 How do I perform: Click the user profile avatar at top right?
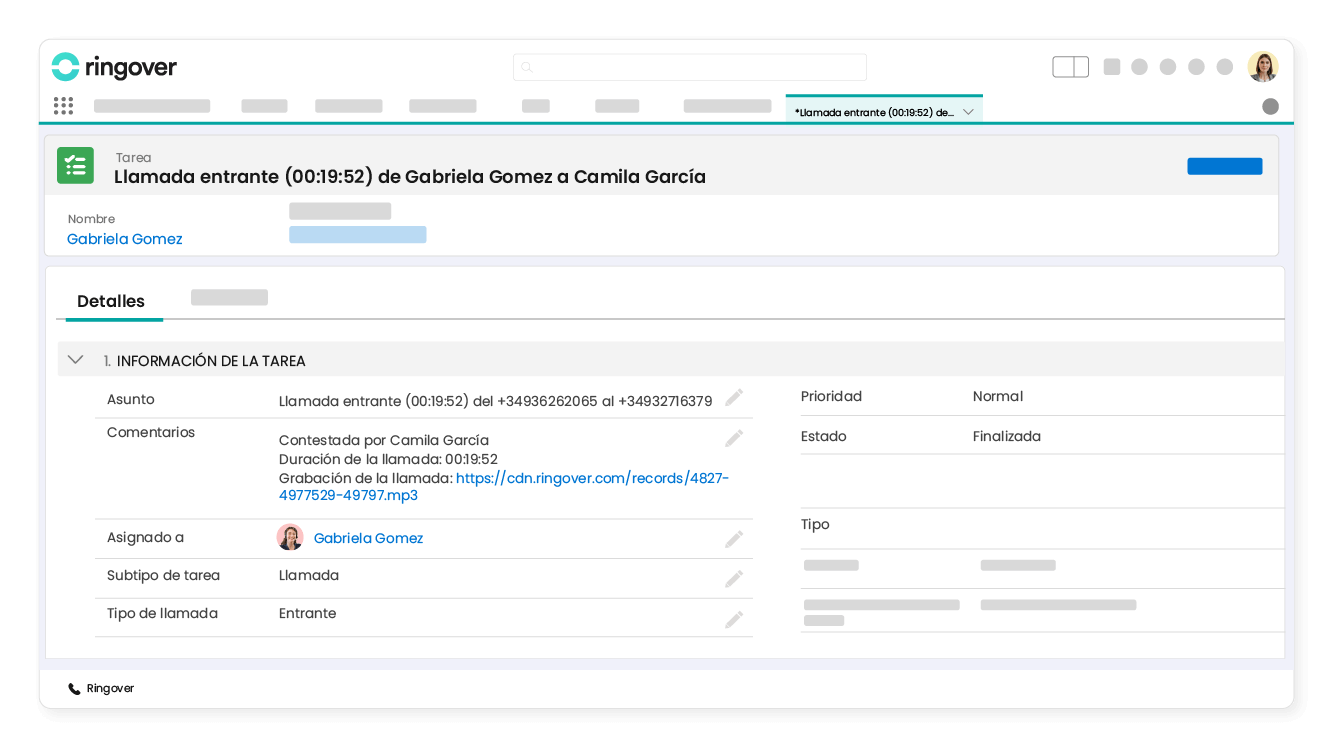coord(1262,67)
